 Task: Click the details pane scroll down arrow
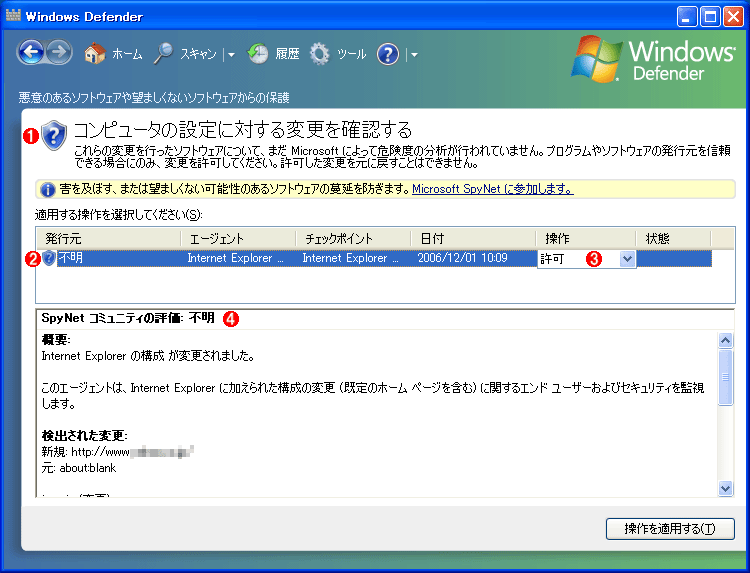tap(726, 488)
